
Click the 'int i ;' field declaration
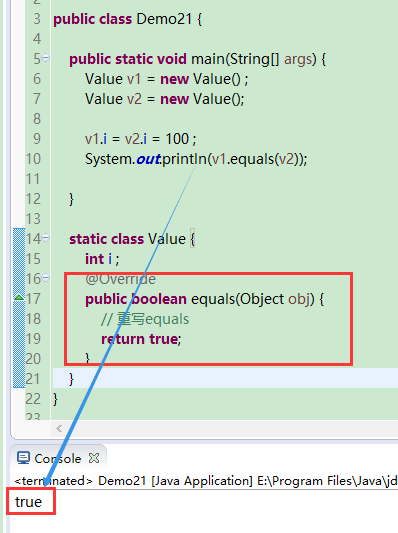point(102,259)
